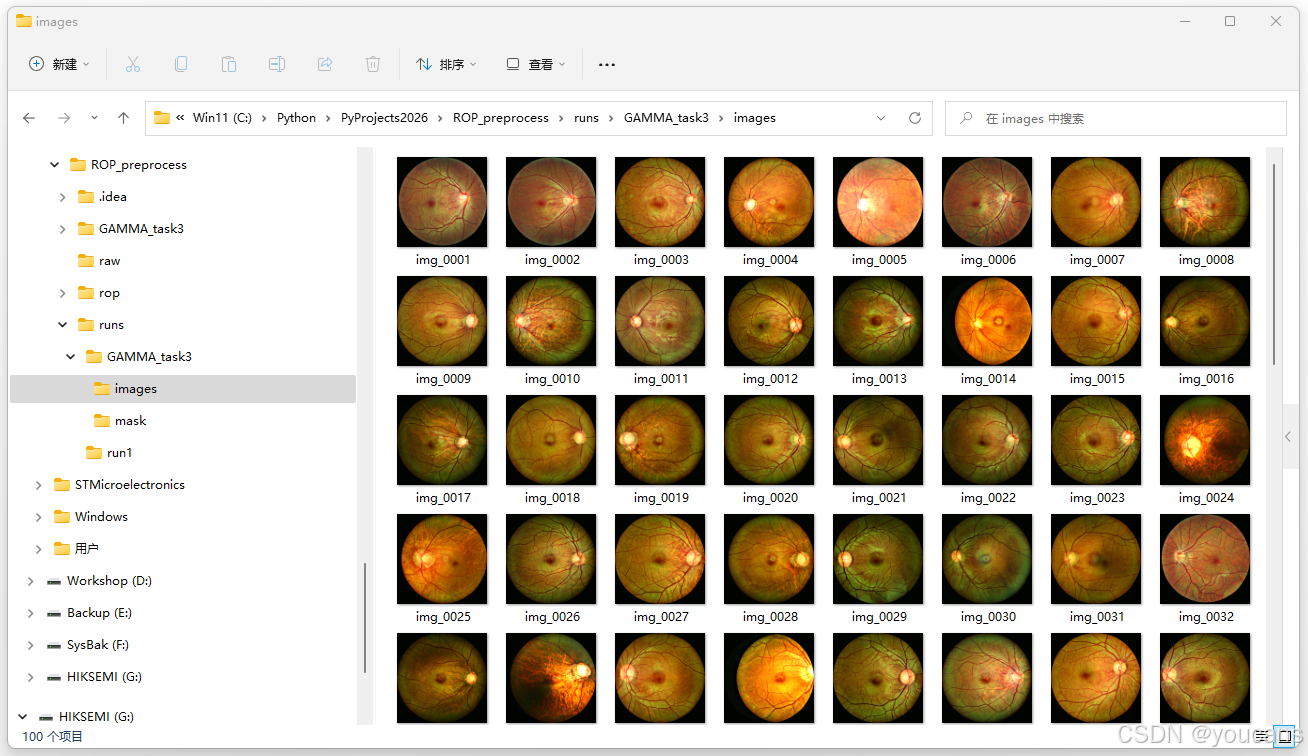Expand the rop folder node
This screenshot has width=1308, height=756.
coord(62,293)
